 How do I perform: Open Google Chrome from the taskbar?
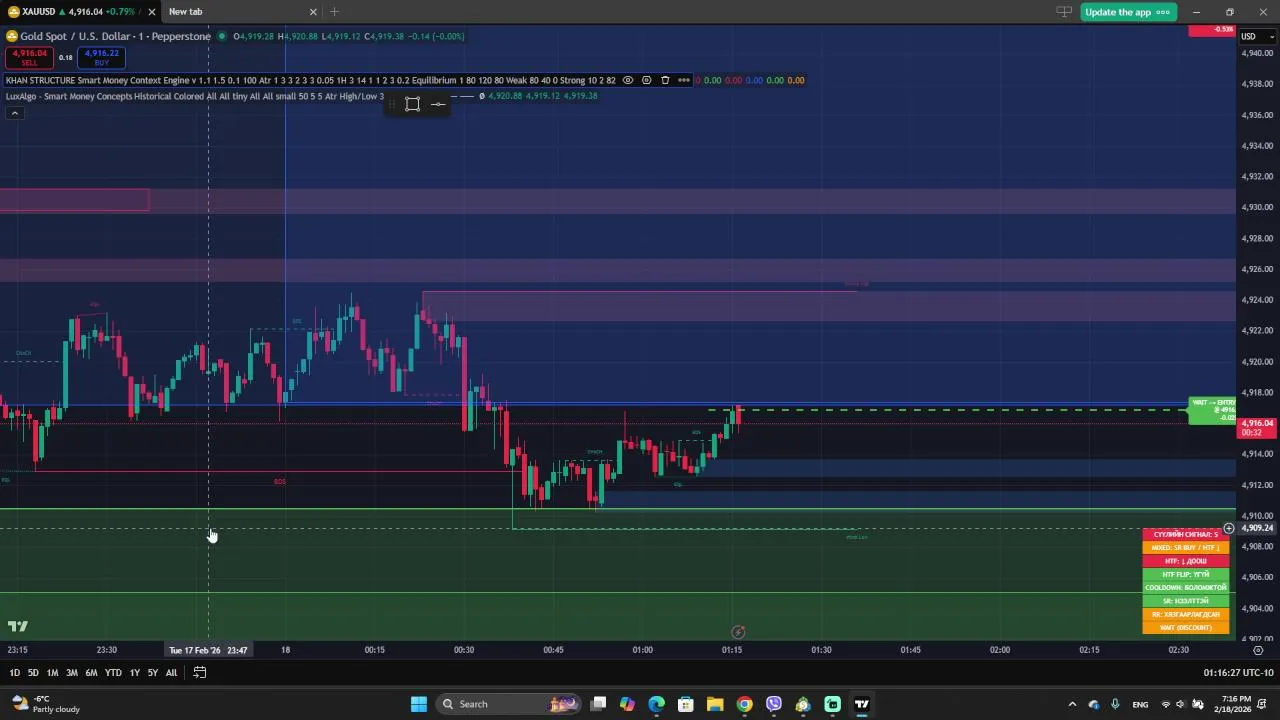coord(744,704)
